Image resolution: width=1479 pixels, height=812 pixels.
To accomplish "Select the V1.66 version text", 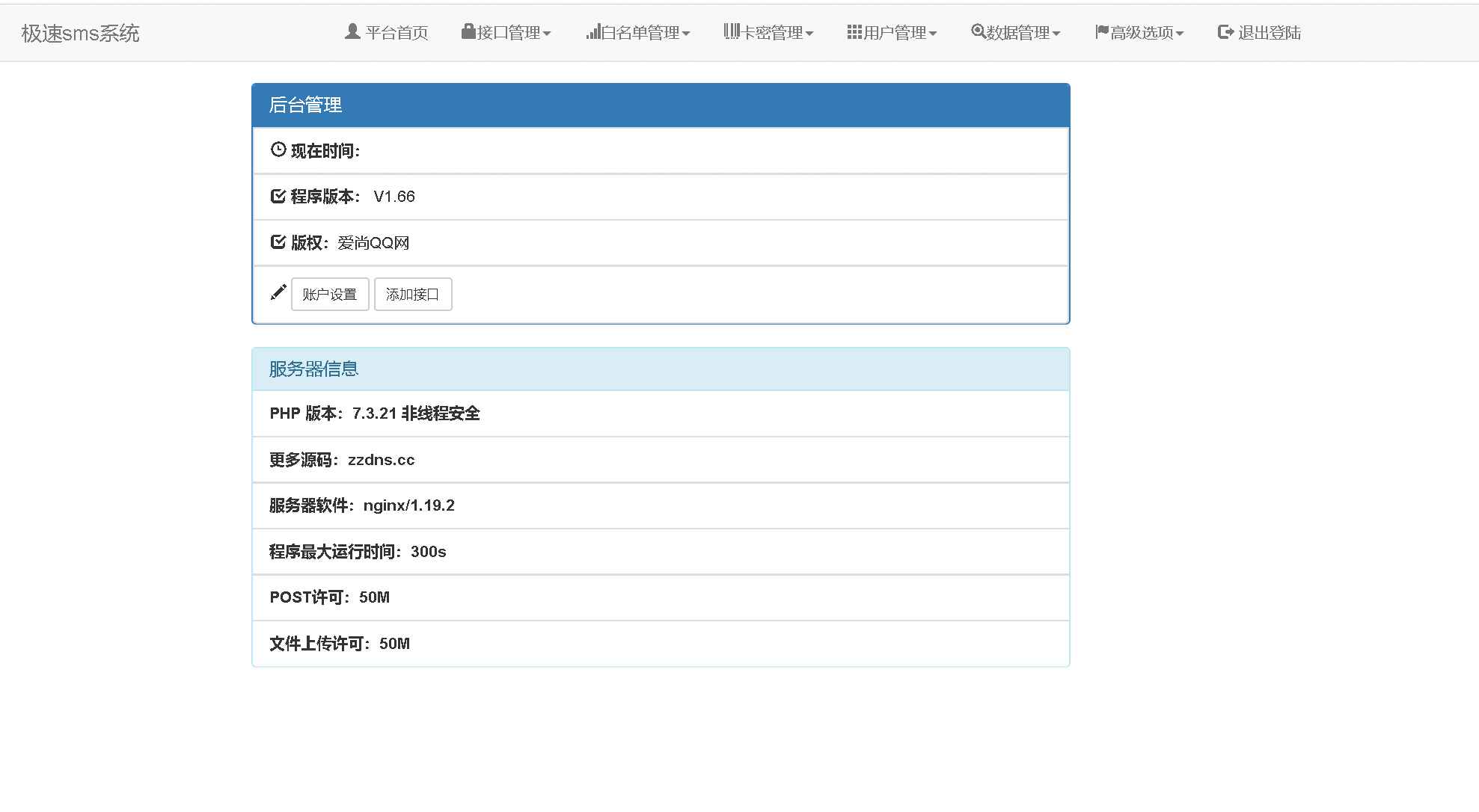I will (394, 197).
